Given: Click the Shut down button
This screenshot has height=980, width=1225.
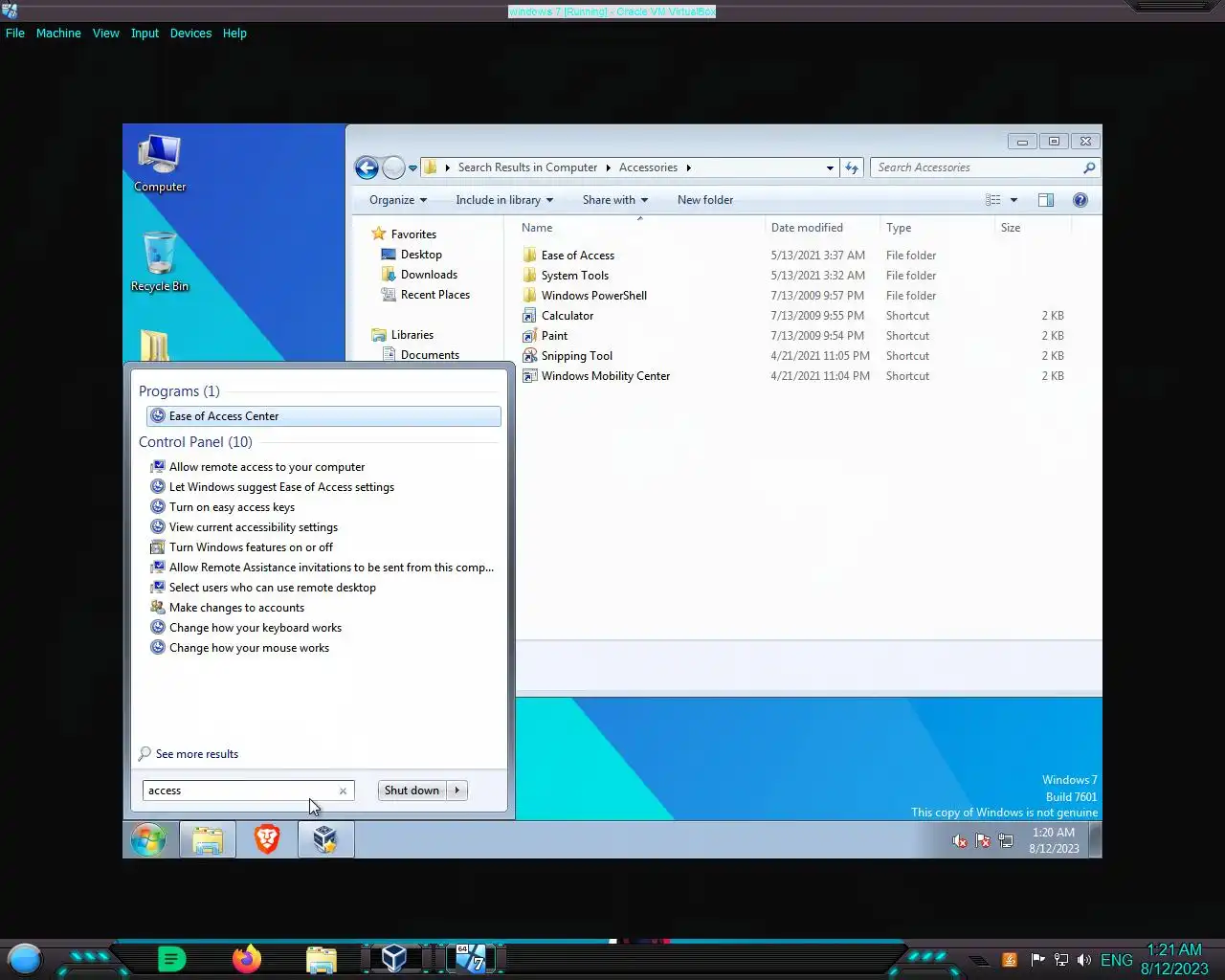Looking at the screenshot, I should coord(412,791).
